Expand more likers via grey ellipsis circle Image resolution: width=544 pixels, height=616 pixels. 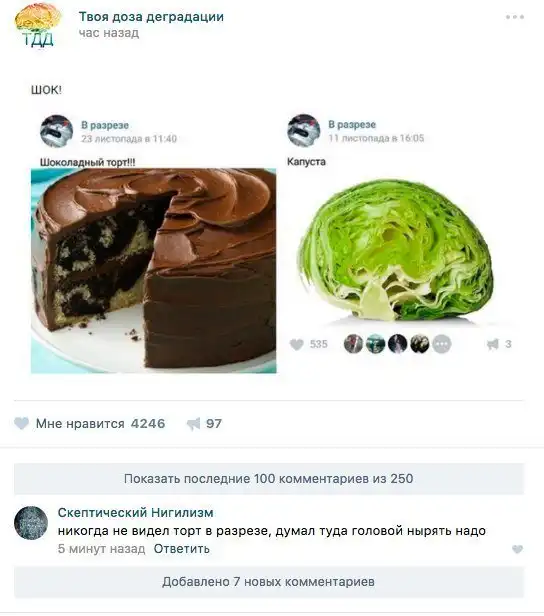[x=442, y=344]
